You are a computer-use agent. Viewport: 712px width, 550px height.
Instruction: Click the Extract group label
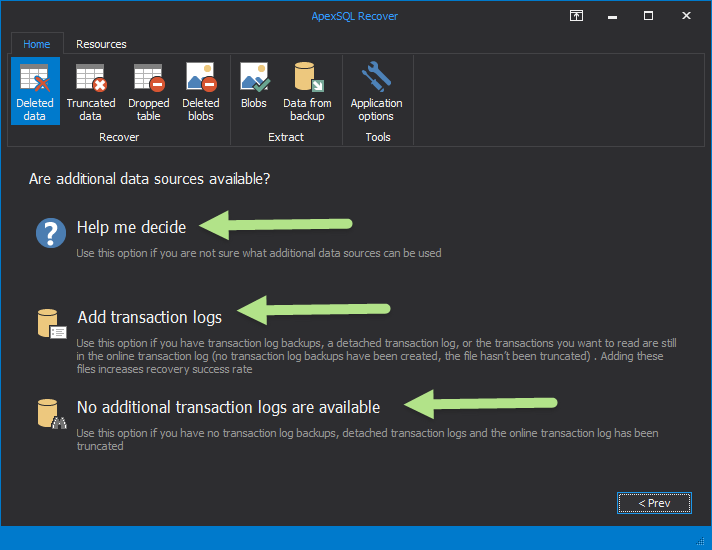coord(286,137)
